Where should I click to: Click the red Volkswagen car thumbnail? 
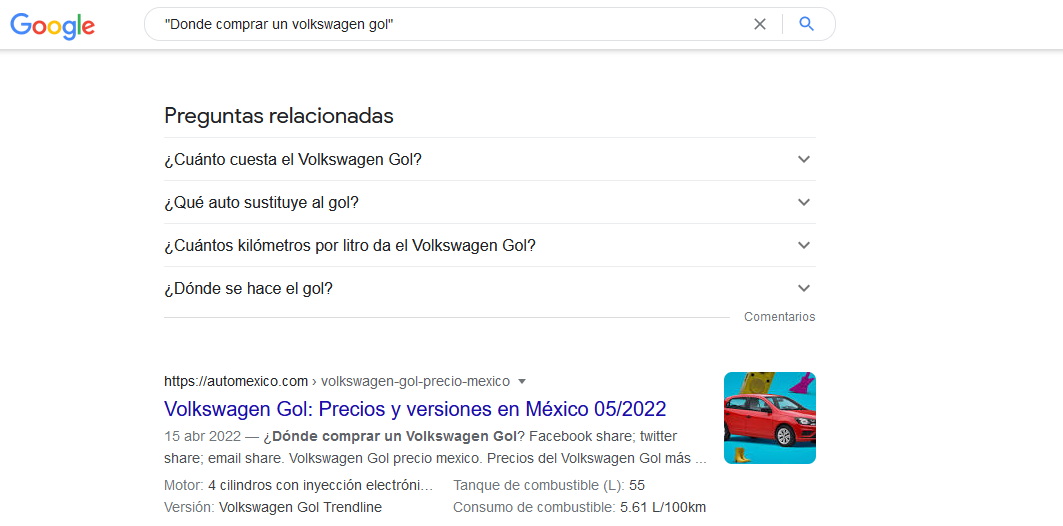(769, 418)
